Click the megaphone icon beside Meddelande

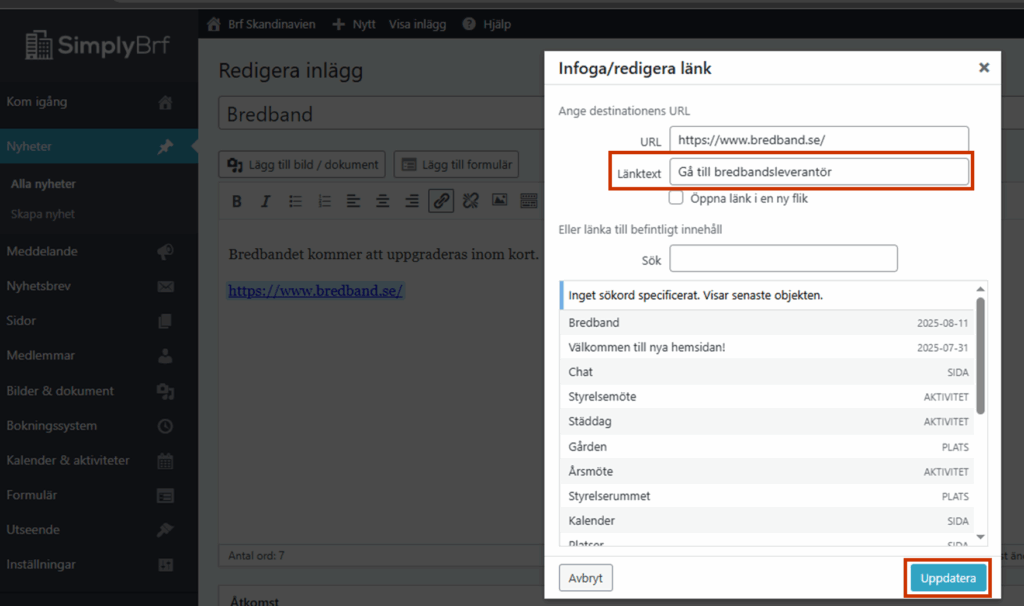[x=165, y=251]
